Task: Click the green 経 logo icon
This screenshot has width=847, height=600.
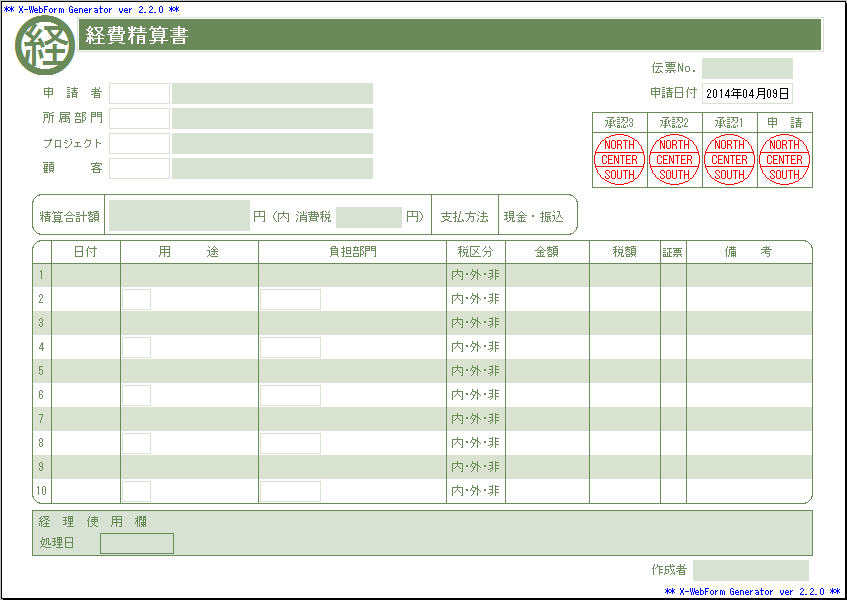Action: point(45,46)
